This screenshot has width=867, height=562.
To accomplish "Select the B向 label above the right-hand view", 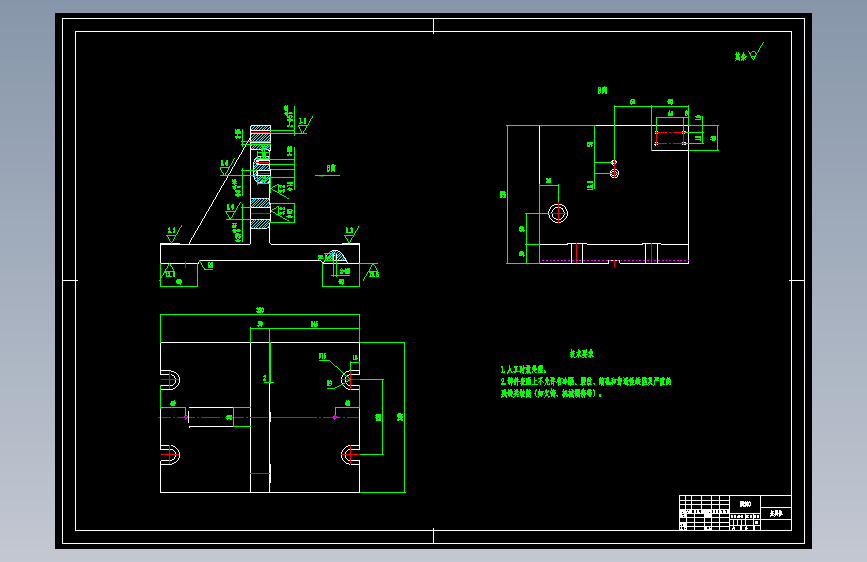I will coord(602,90).
